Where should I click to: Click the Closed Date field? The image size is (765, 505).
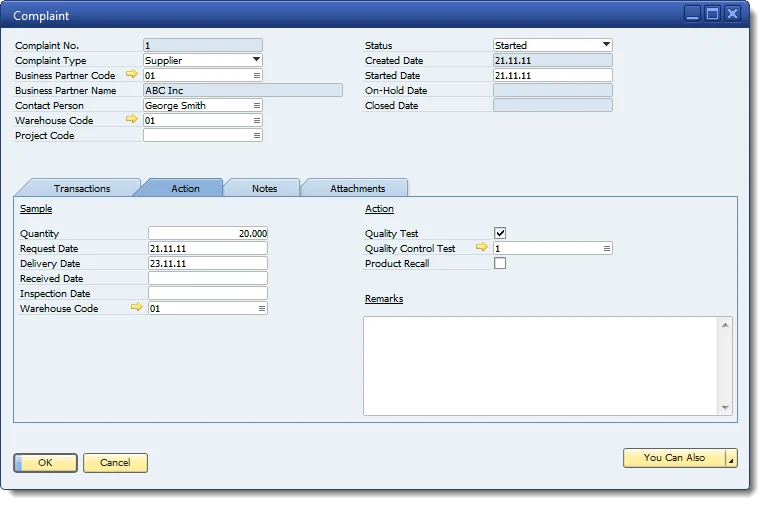click(553, 105)
